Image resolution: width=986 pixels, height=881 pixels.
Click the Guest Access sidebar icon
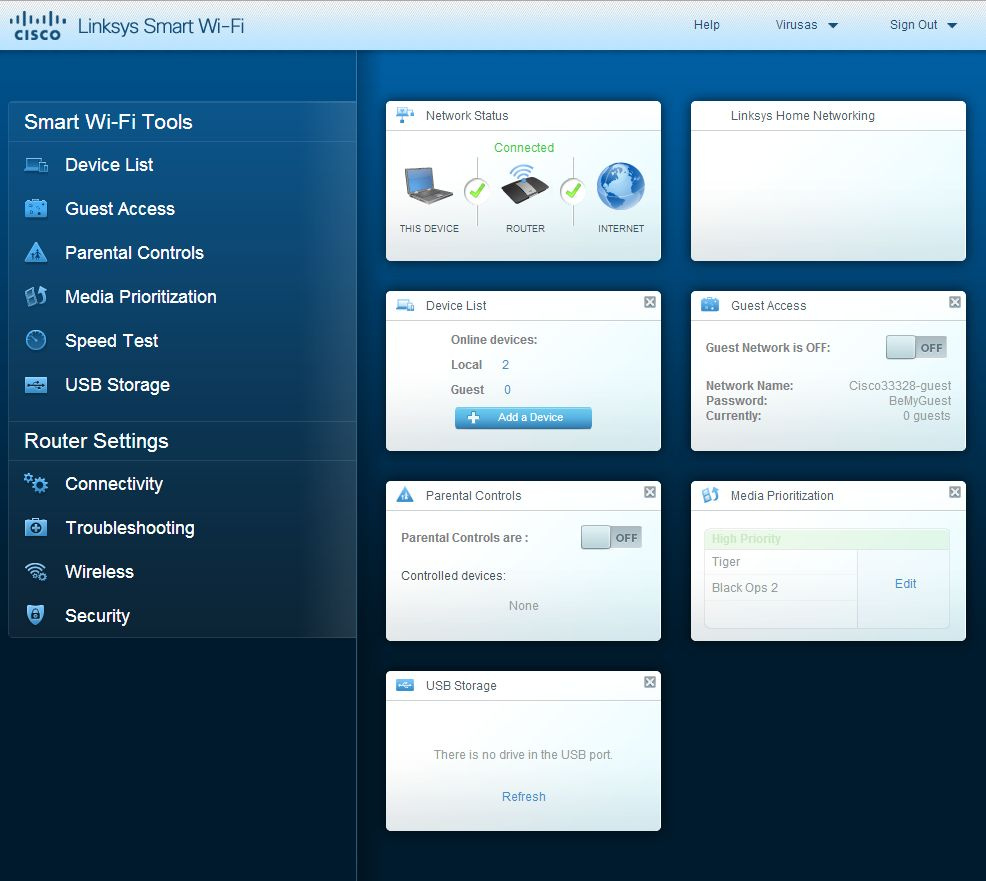point(36,208)
